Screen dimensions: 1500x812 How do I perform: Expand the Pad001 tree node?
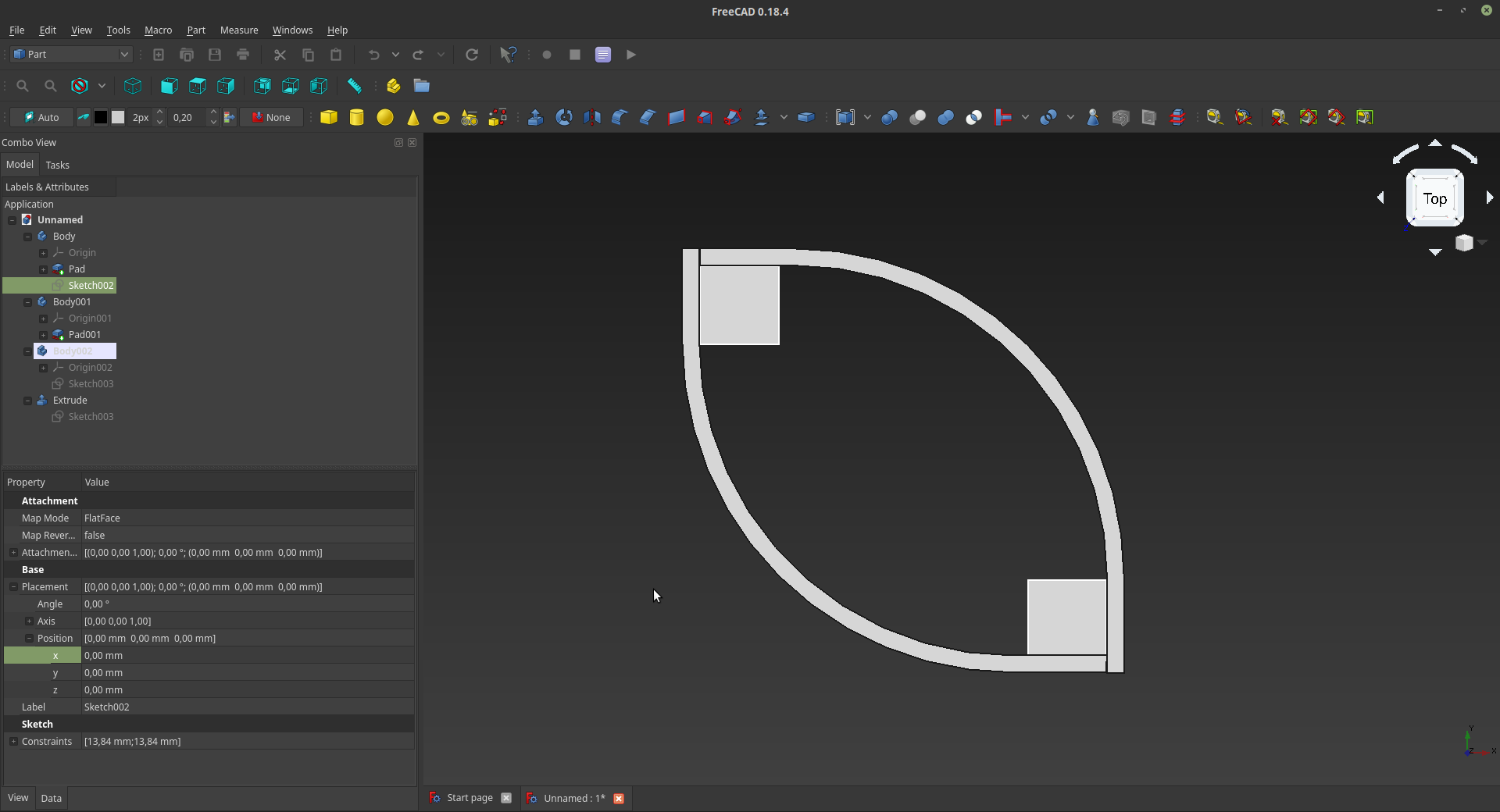[44, 335]
